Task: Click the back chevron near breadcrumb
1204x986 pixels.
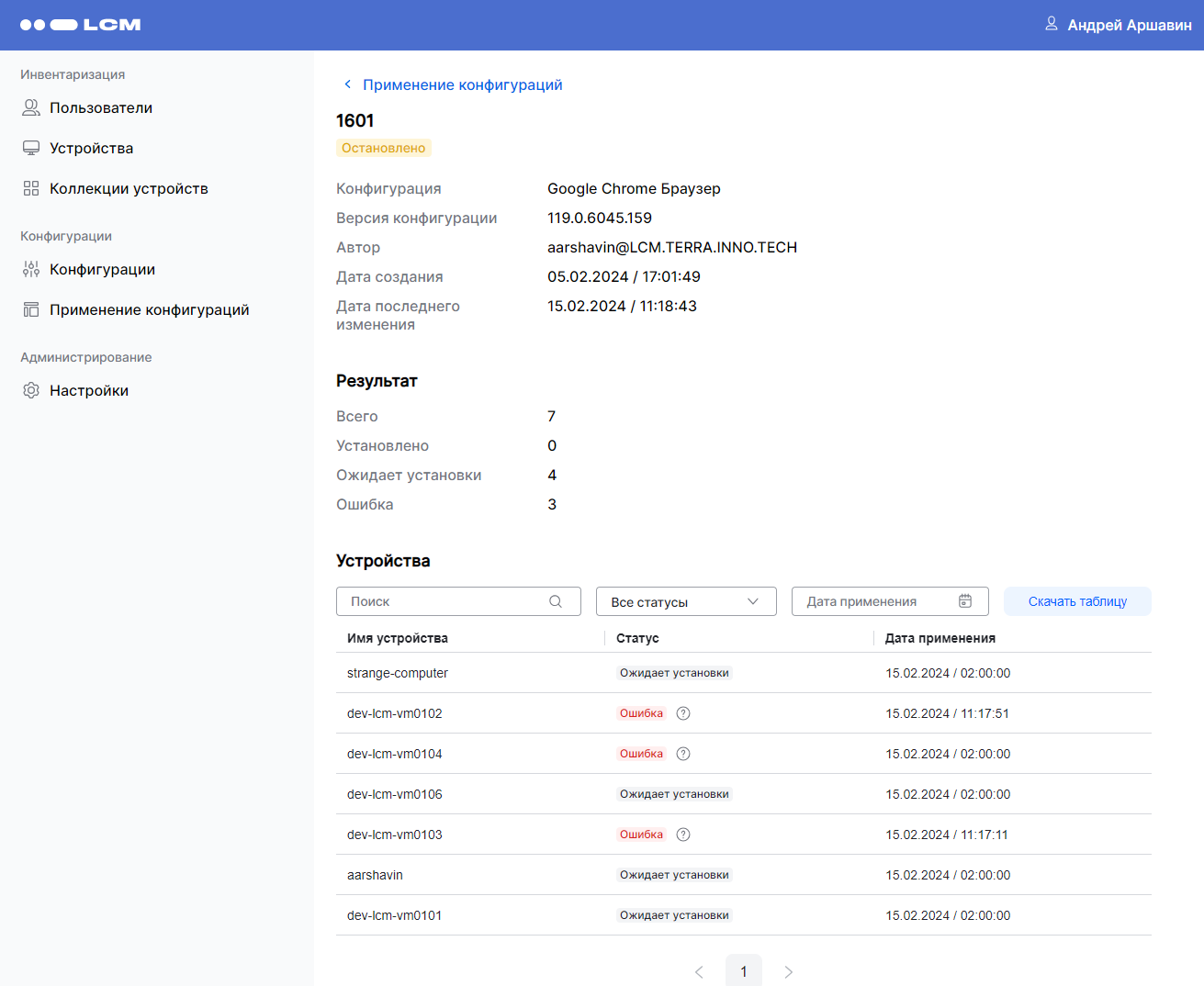Action: point(347,84)
